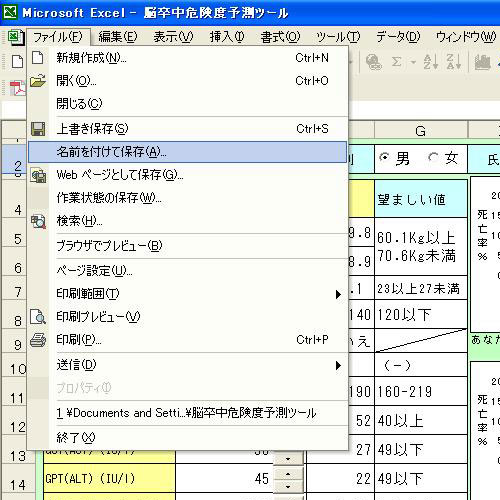Select column G header

421,131
